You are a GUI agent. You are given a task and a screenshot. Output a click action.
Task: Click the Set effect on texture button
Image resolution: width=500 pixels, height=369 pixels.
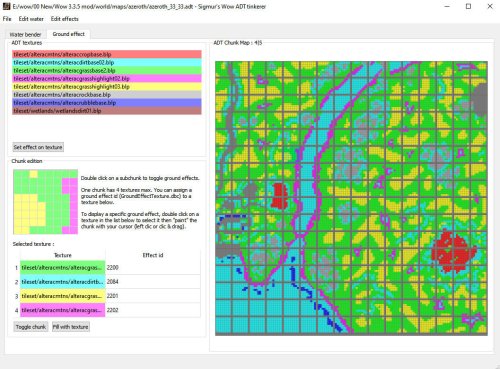pyautogui.click(x=38, y=147)
